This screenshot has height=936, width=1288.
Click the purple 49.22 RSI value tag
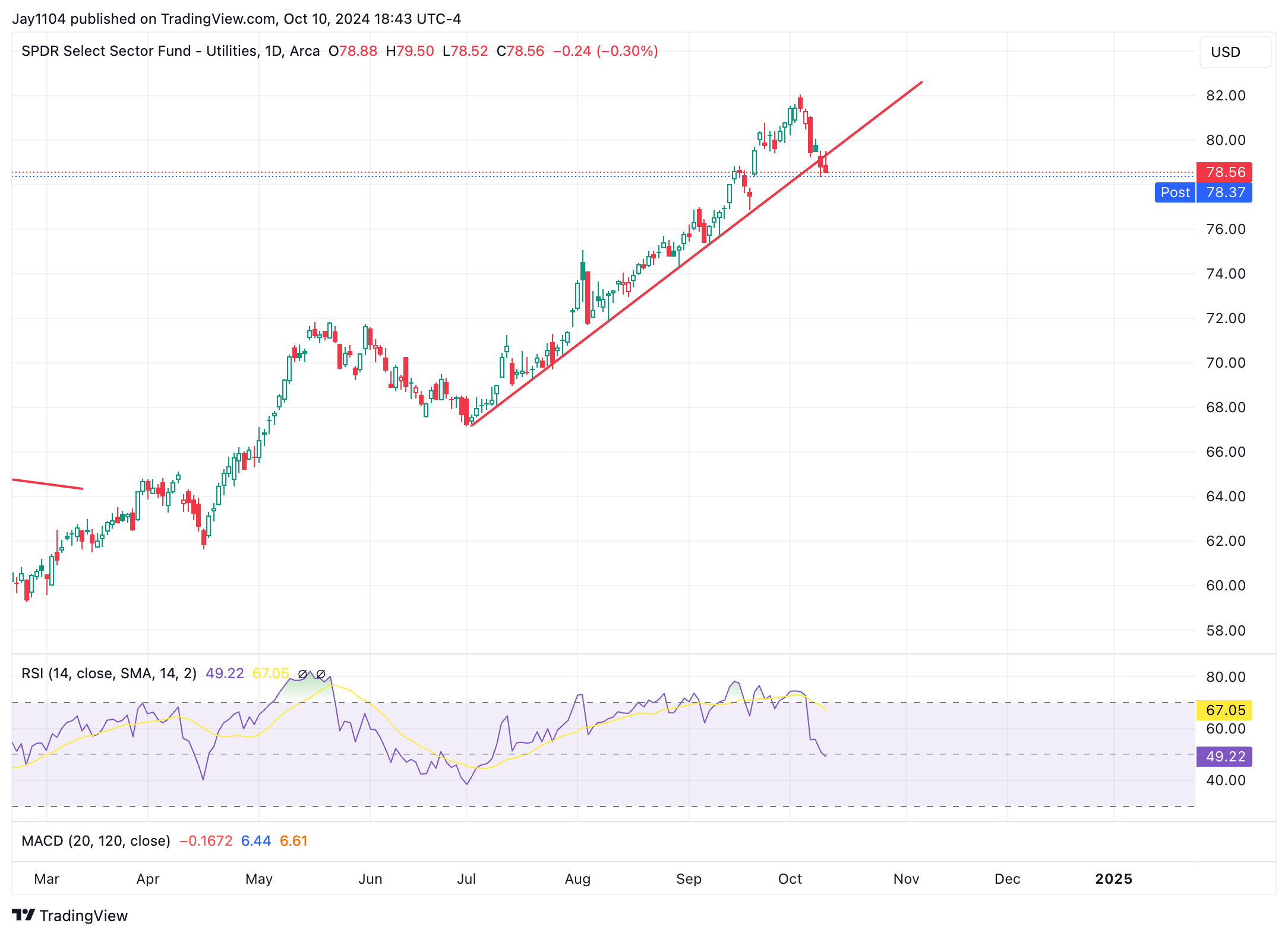pyautogui.click(x=1224, y=757)
